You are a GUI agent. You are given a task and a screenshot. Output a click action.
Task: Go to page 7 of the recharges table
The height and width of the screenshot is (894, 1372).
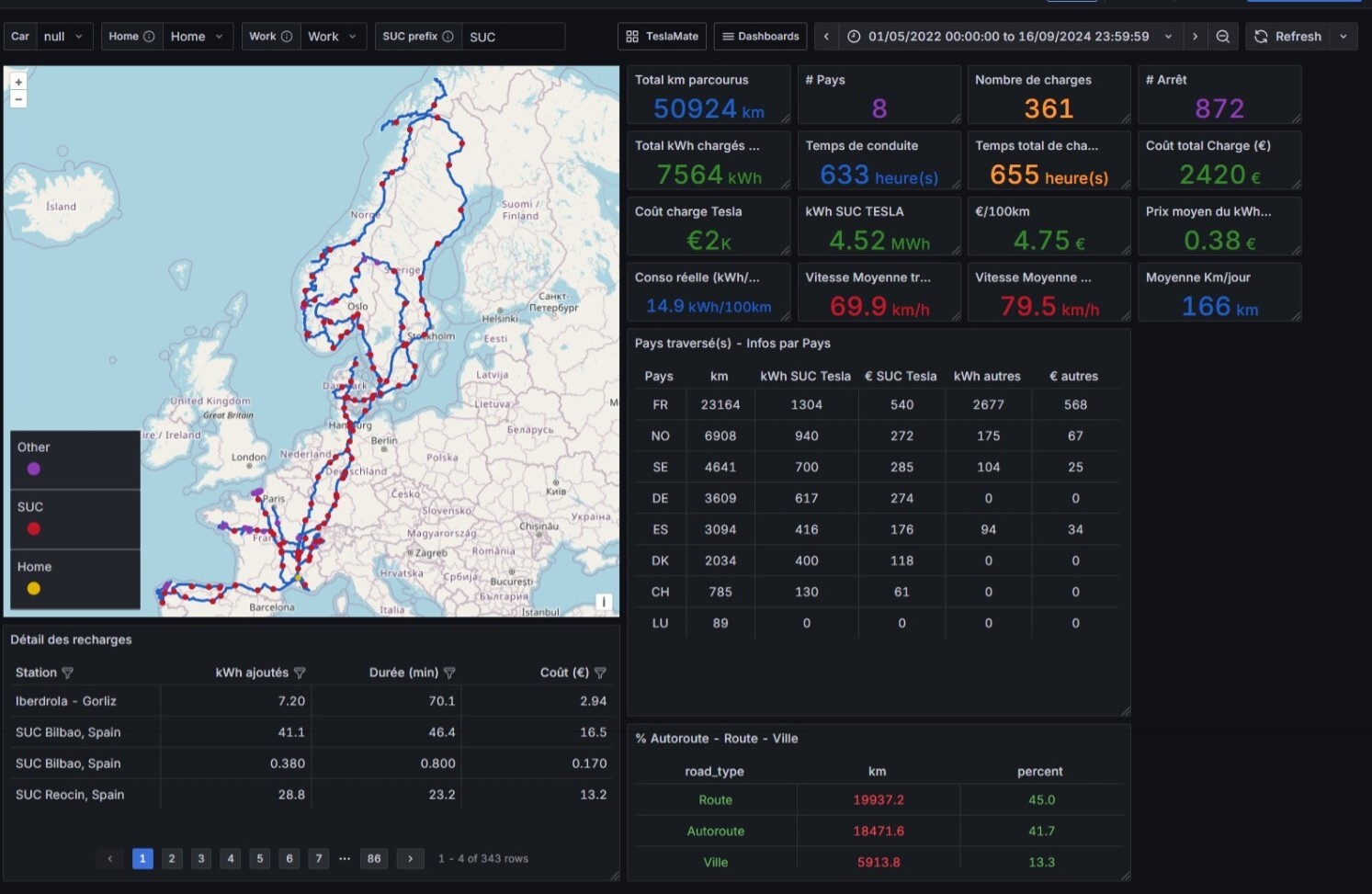[319, 859]
